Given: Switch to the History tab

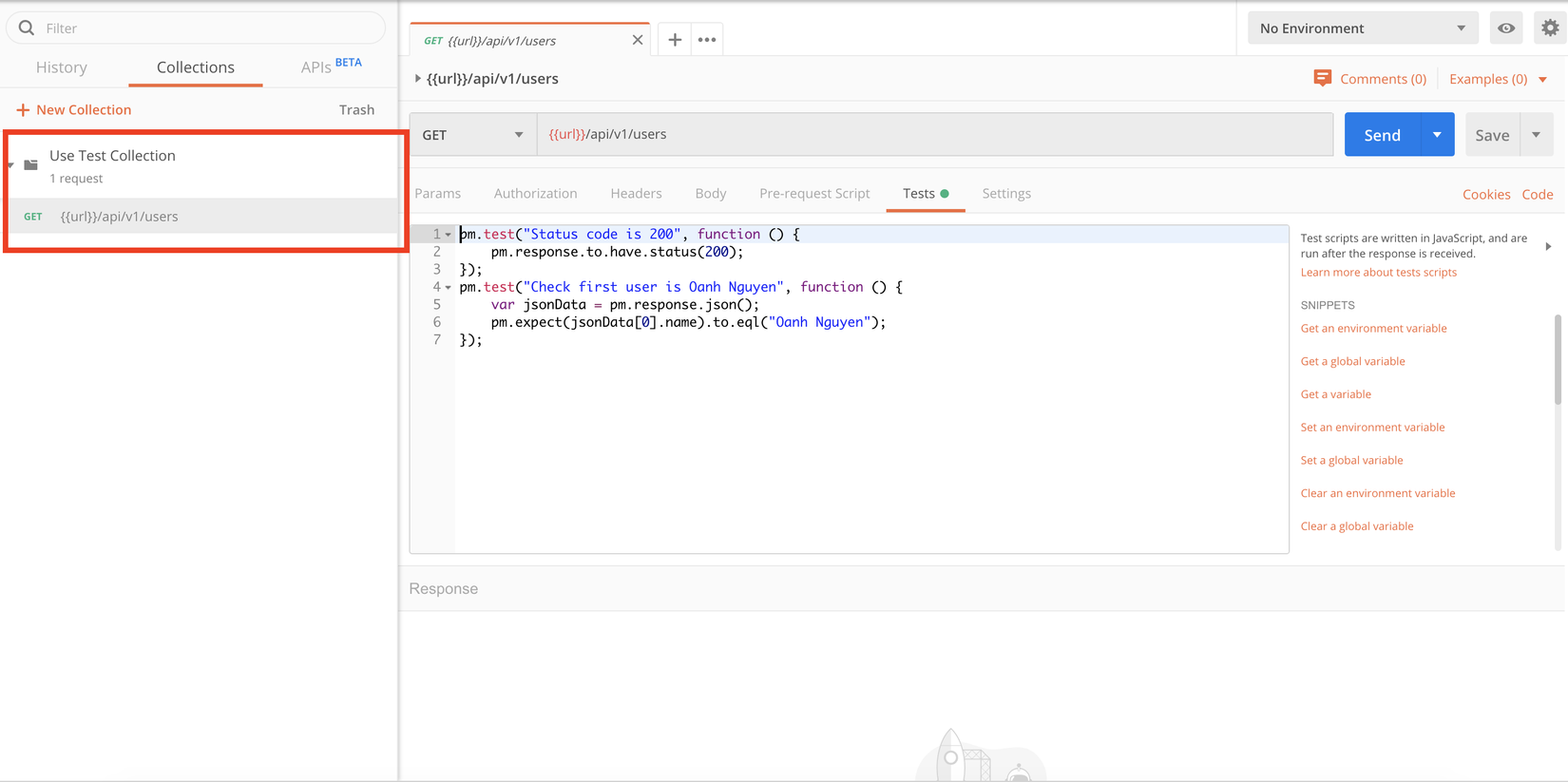Looking at the screenshot, I should point(62,67).
